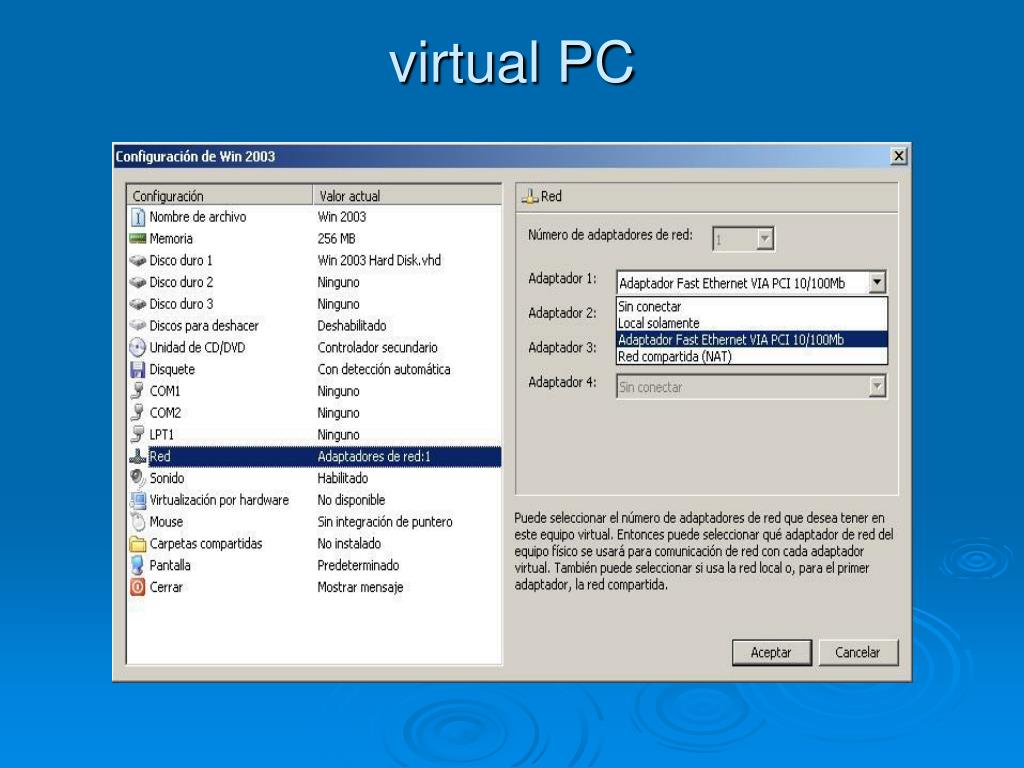Click the COM1 port icon
The width and height of the screenshot is (1024, 768).
[x=138, y=391]
